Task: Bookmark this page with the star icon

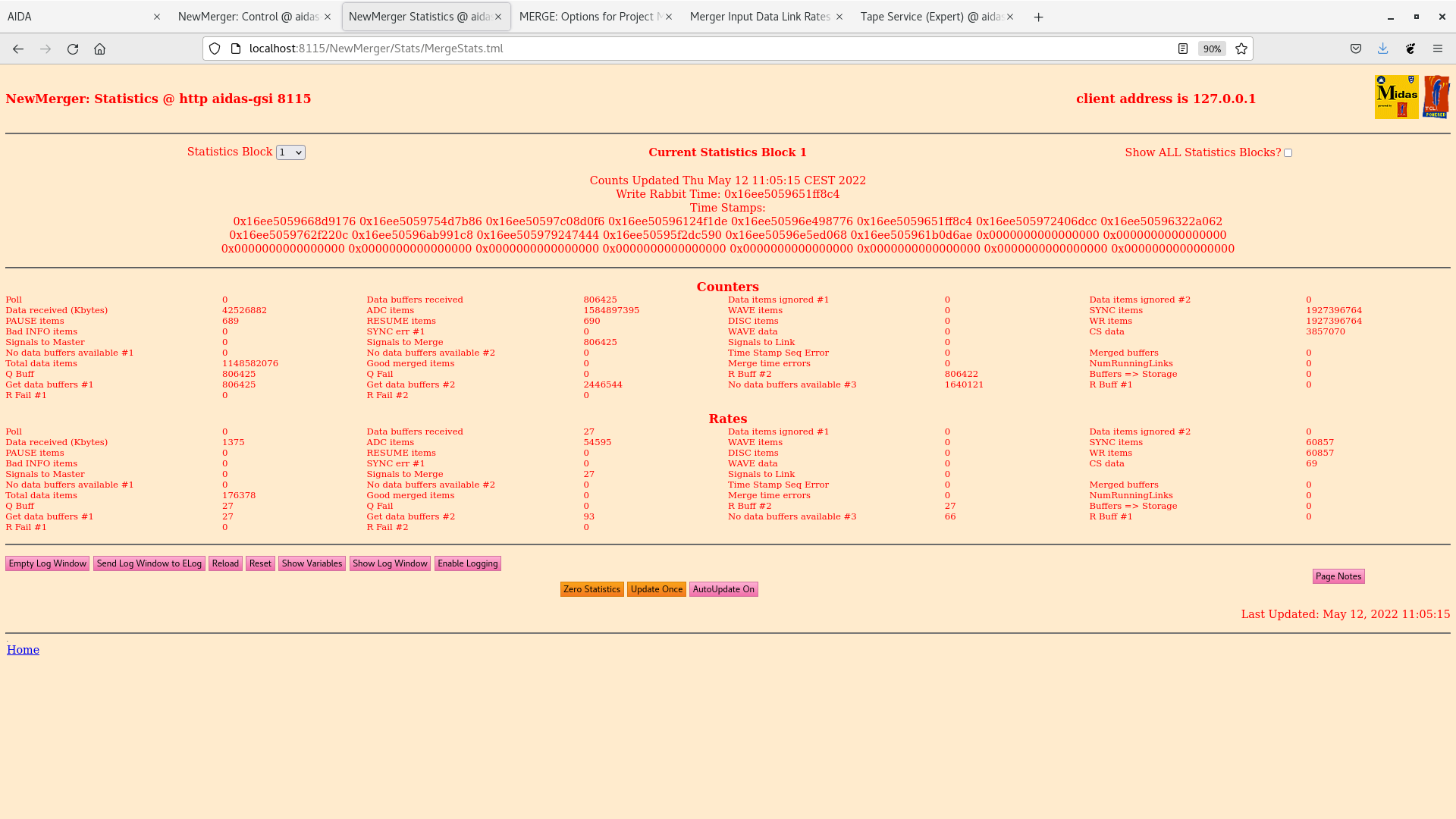Action: tap(1241, 49)
